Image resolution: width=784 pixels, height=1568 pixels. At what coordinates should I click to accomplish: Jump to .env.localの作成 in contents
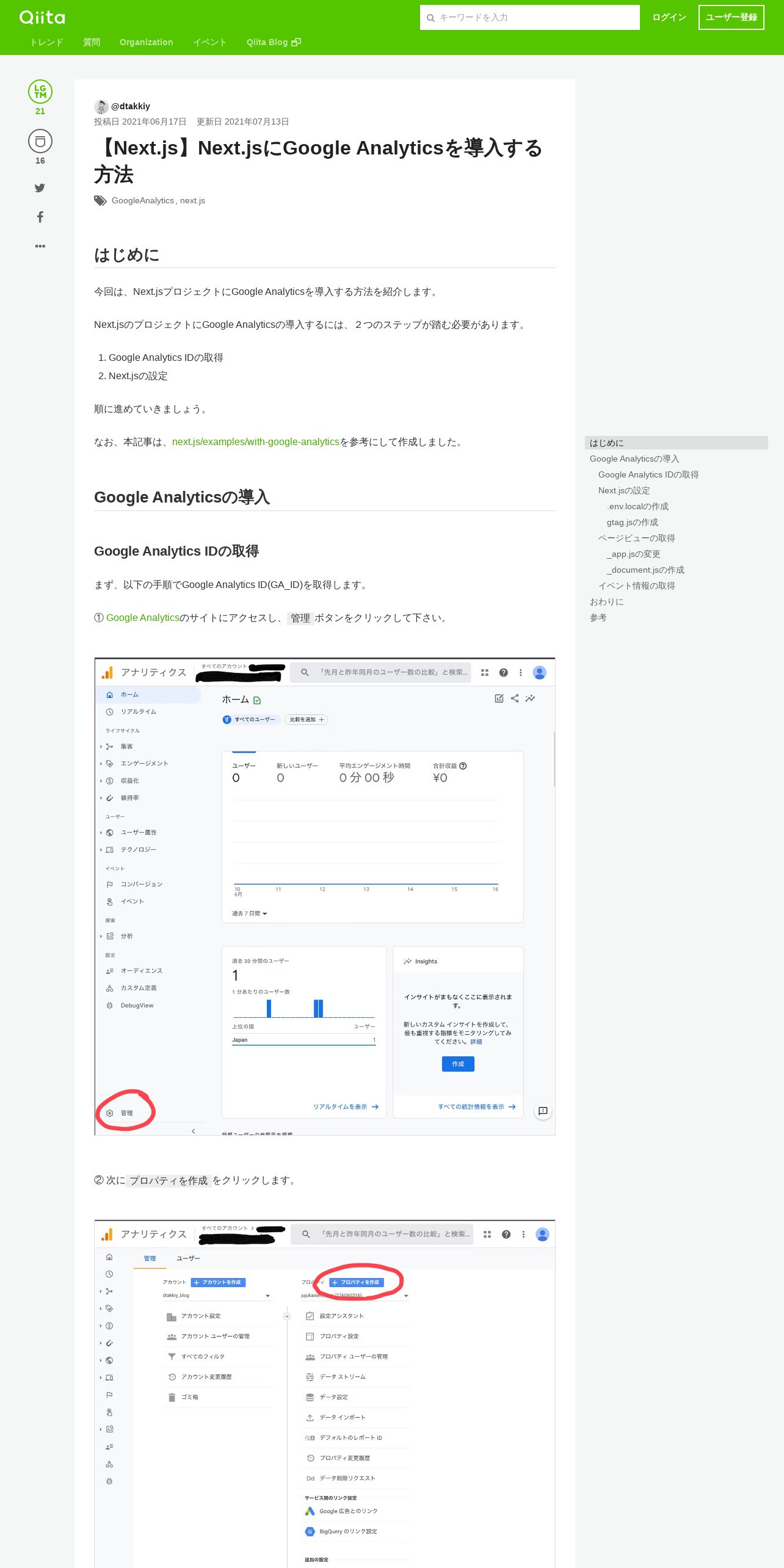coord(637,507)
